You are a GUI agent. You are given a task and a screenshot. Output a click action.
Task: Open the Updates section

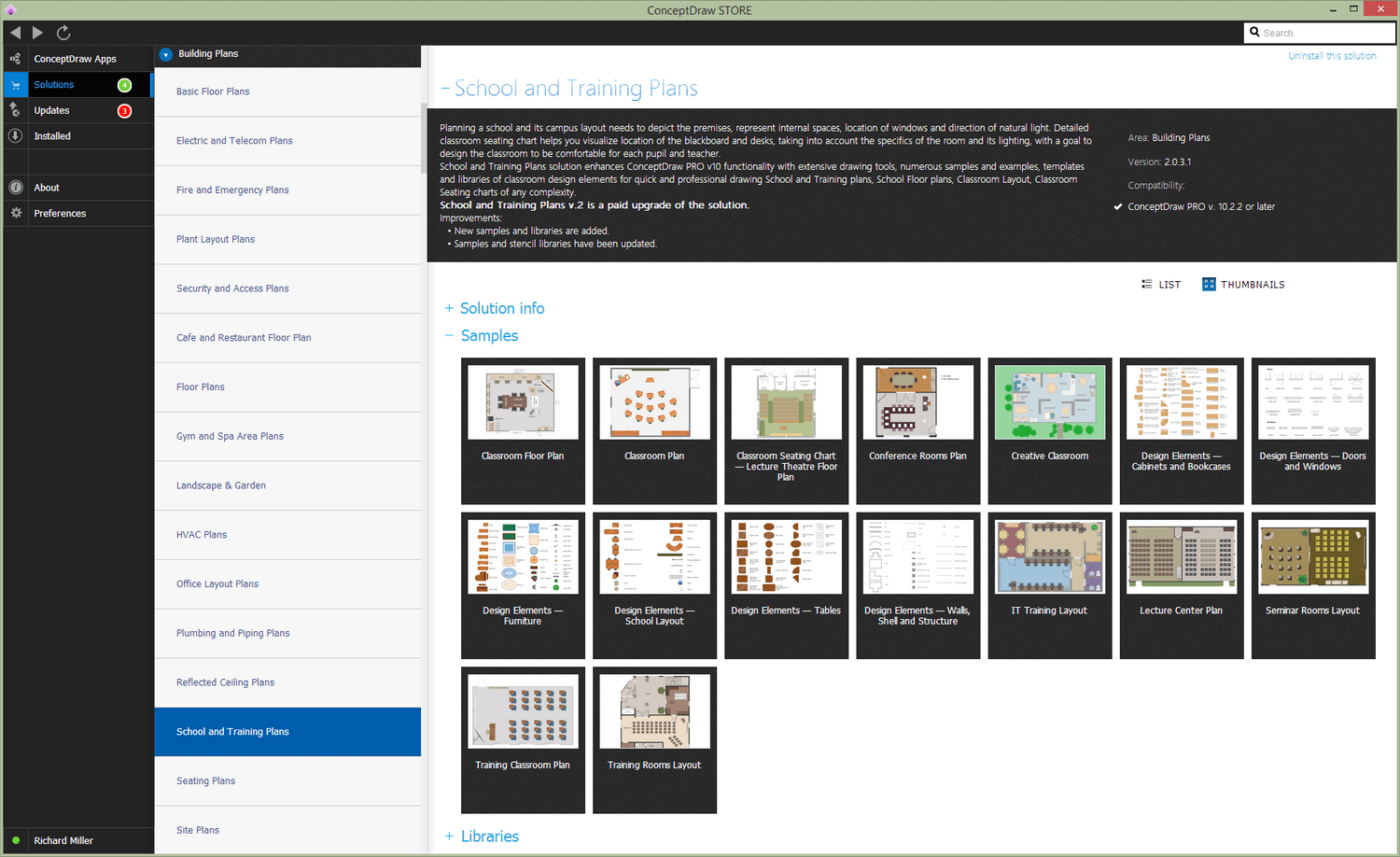tap(51, 110)
